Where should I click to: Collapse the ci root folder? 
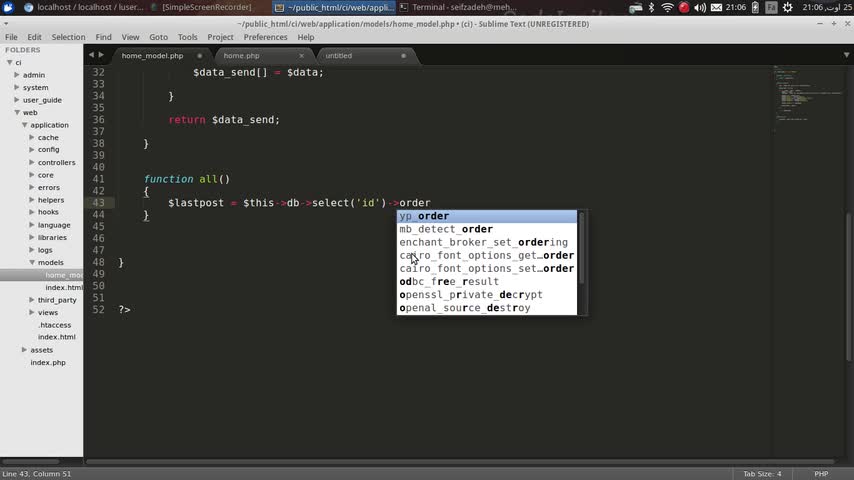pos(9,62)
